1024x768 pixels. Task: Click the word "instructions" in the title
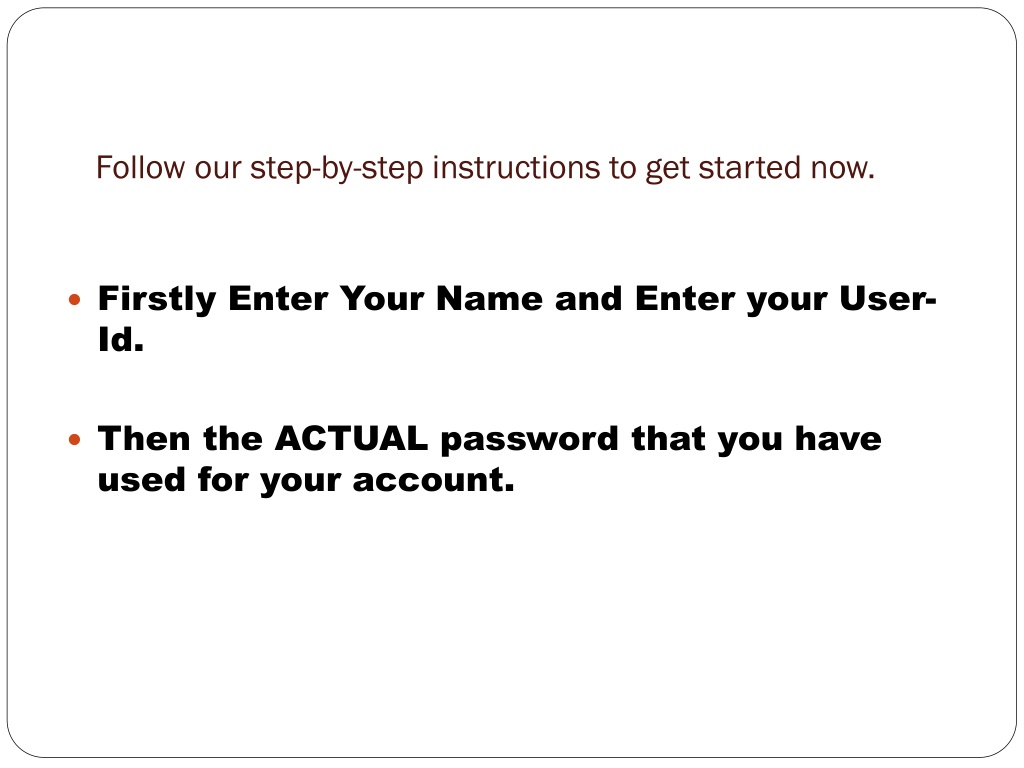516,168
